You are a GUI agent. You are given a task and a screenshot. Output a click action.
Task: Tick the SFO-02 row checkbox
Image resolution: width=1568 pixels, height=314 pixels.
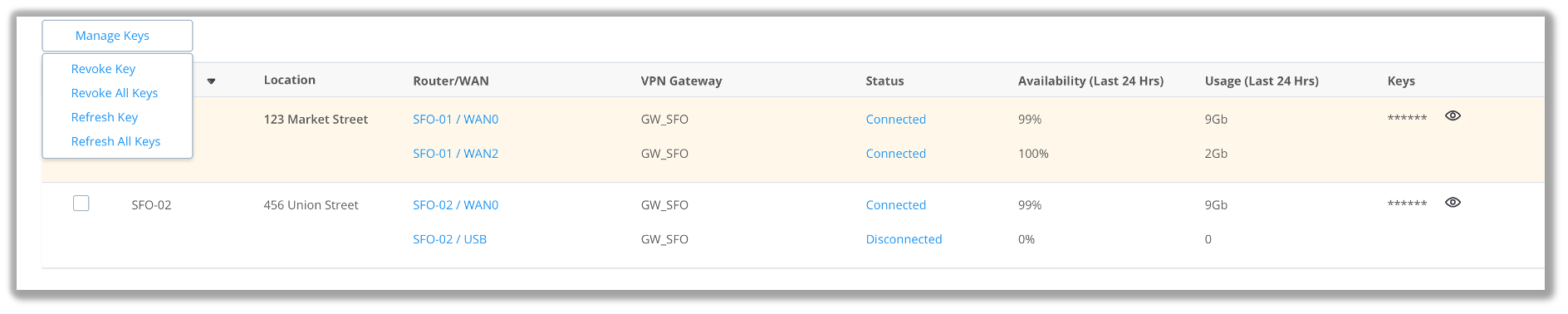81,204
